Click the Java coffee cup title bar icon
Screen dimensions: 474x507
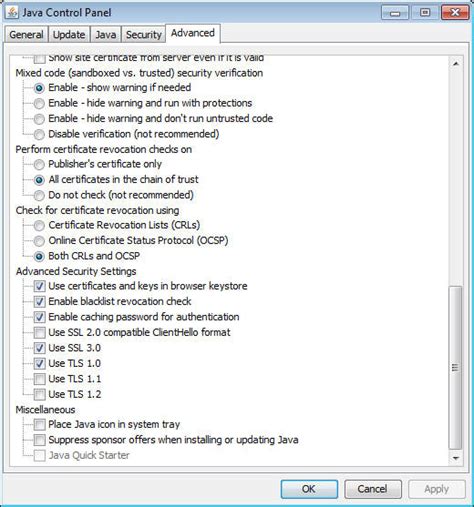[12, 12]
